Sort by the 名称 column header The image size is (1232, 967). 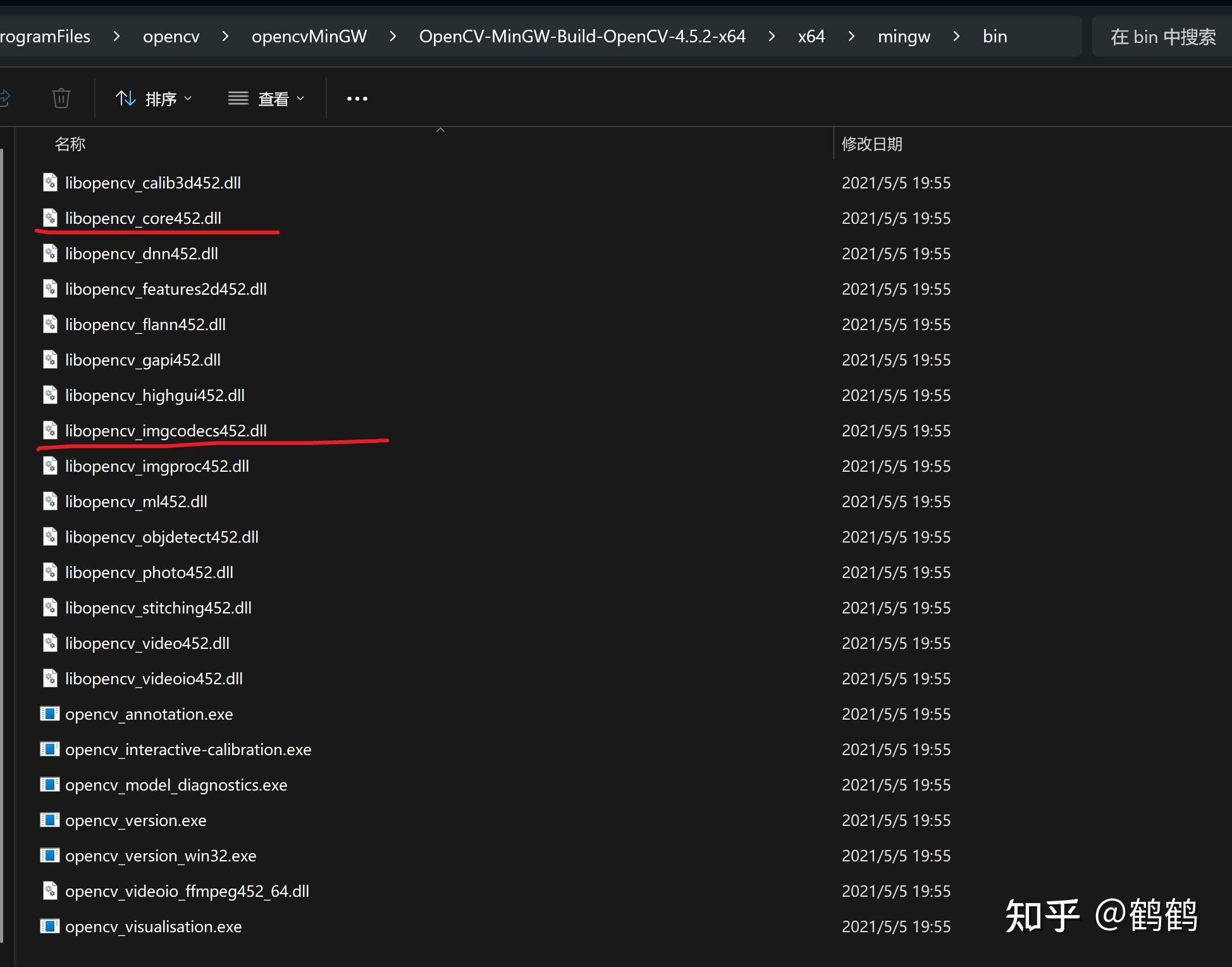click(70, 144)
